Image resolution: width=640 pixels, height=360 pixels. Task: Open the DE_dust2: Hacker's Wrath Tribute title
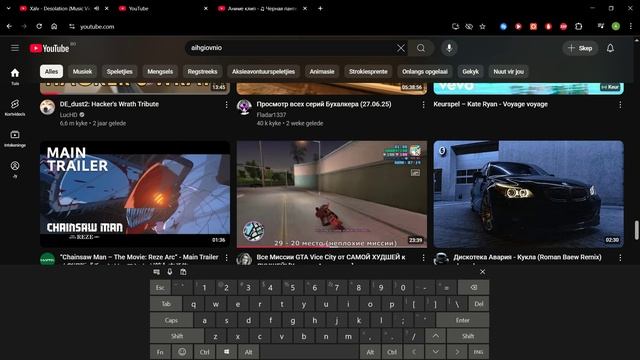point(109,104)
